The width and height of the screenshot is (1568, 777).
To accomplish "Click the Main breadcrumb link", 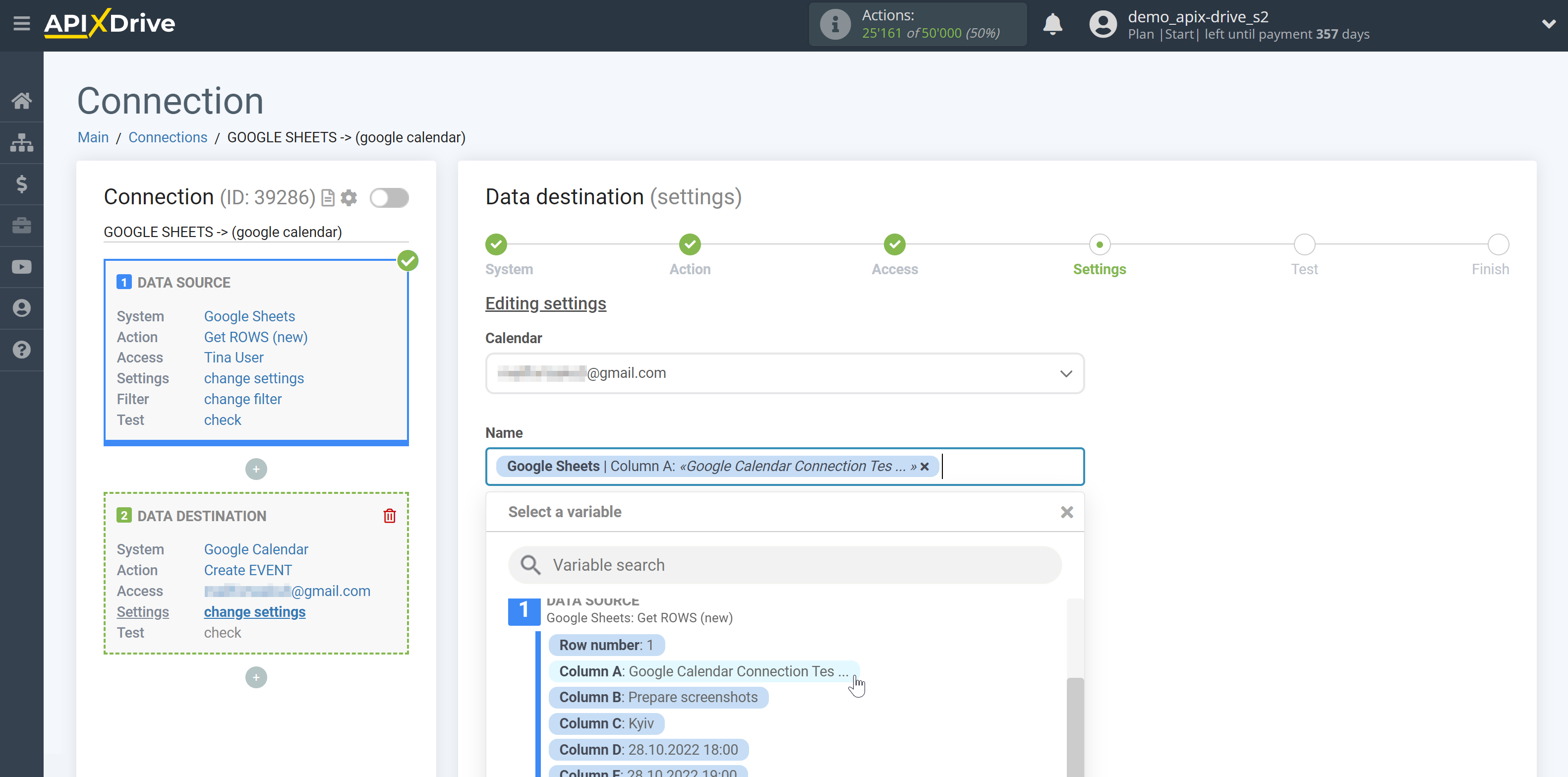I will click(x=93, y=138).
